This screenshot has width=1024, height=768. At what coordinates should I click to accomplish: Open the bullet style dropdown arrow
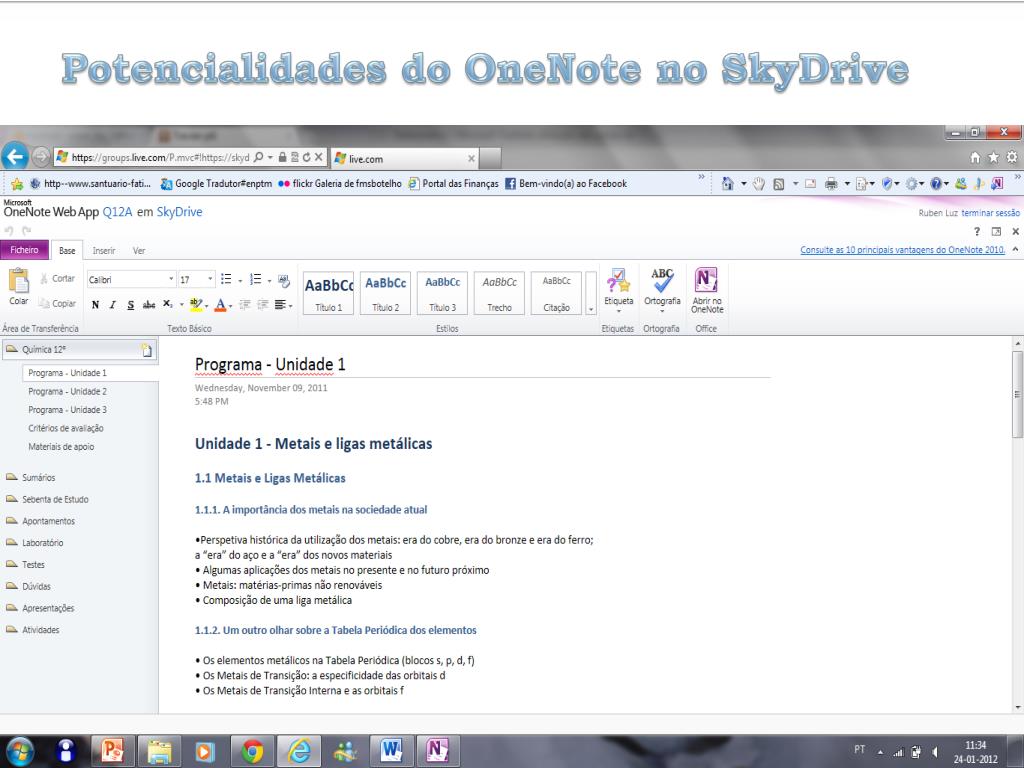point(240,281)
